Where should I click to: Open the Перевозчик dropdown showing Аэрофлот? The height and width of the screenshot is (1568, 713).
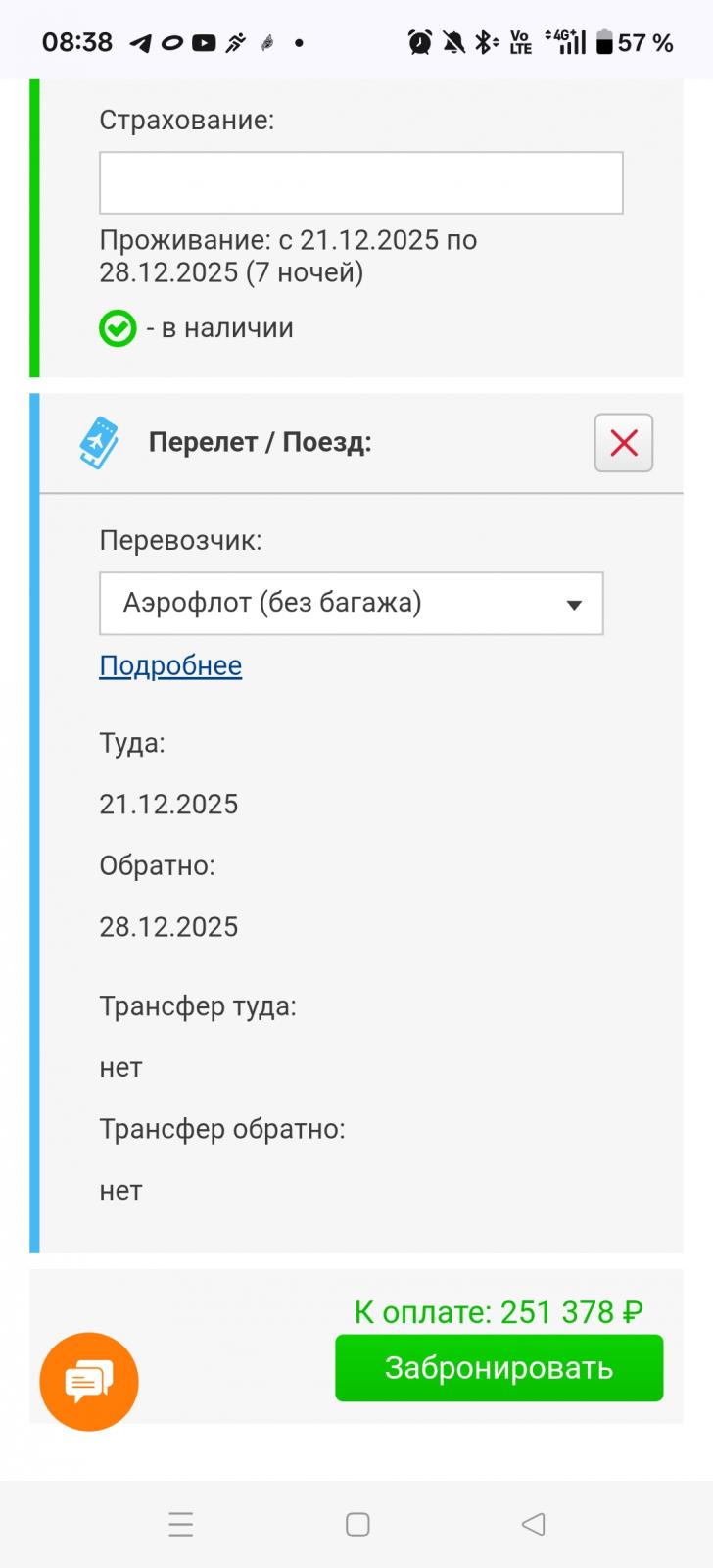(x=352, y=604)
